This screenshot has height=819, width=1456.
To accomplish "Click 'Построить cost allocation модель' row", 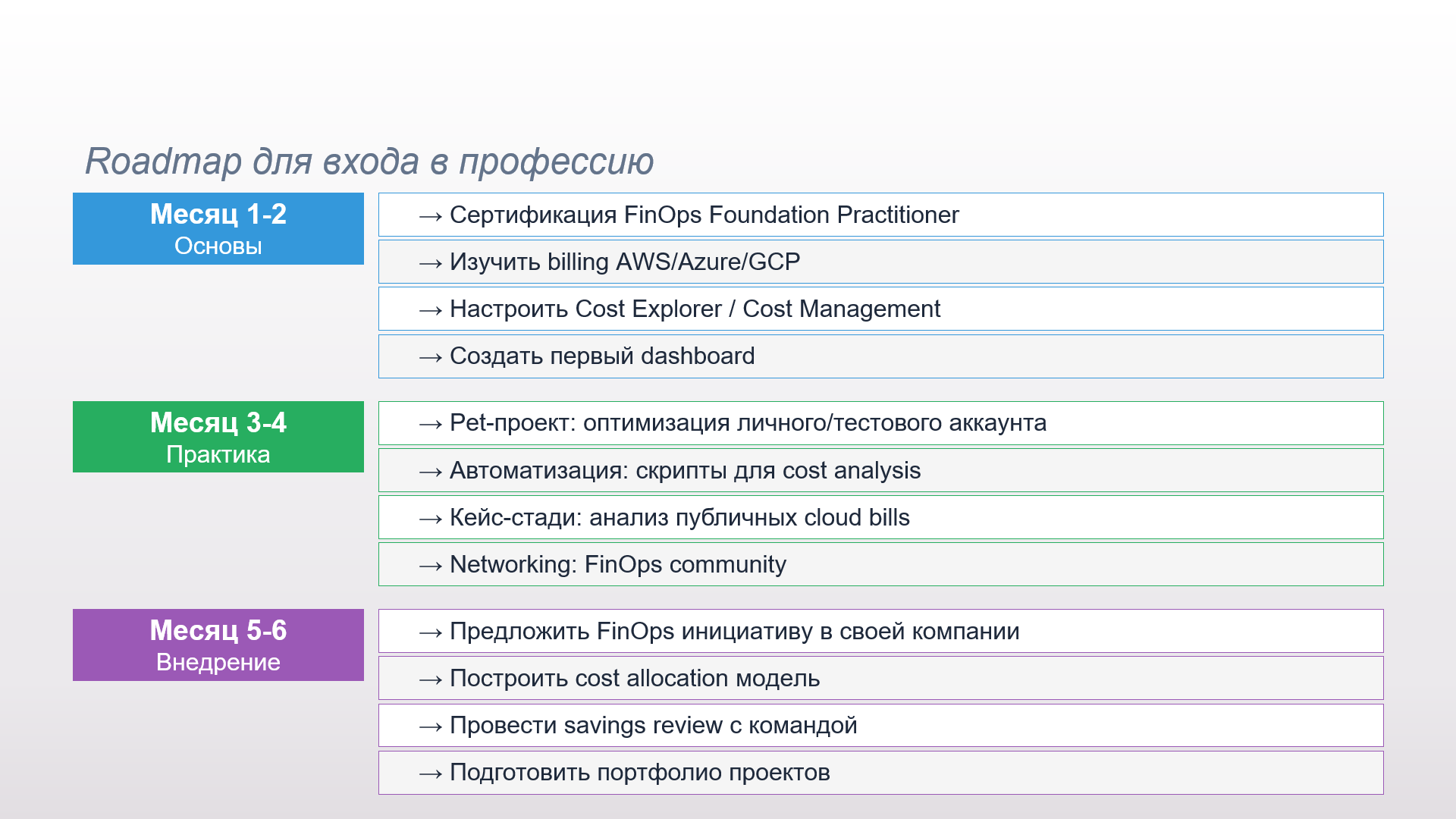I will tap(634, 678).
